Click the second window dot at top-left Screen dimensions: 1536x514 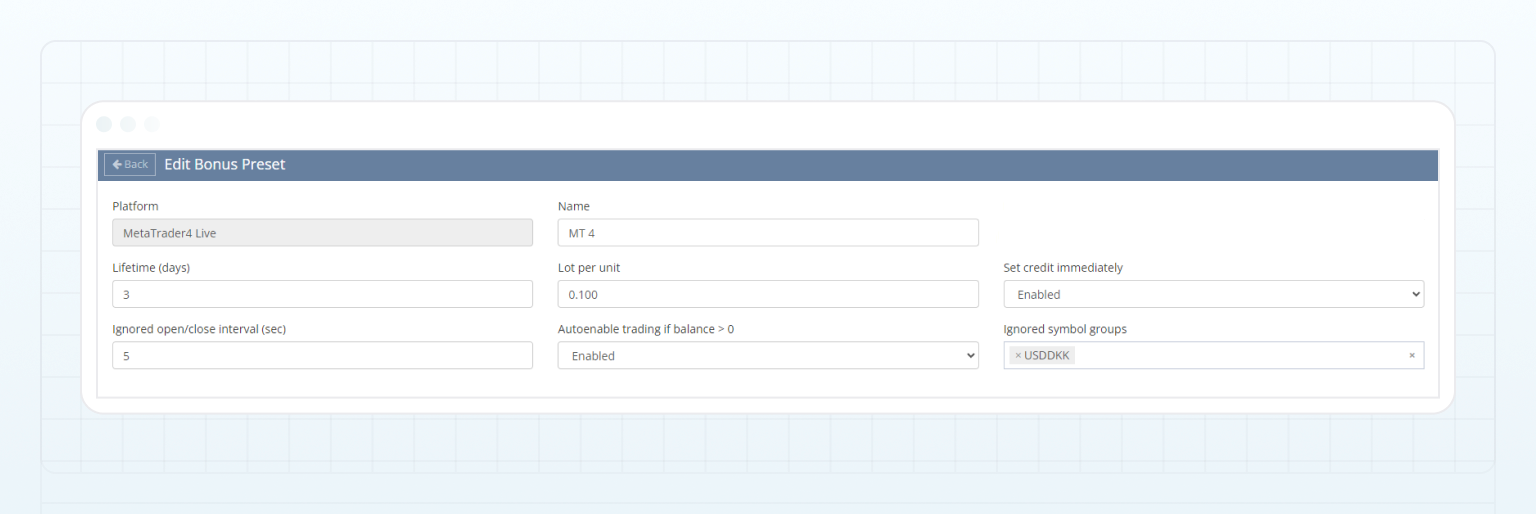pos(128,124)
